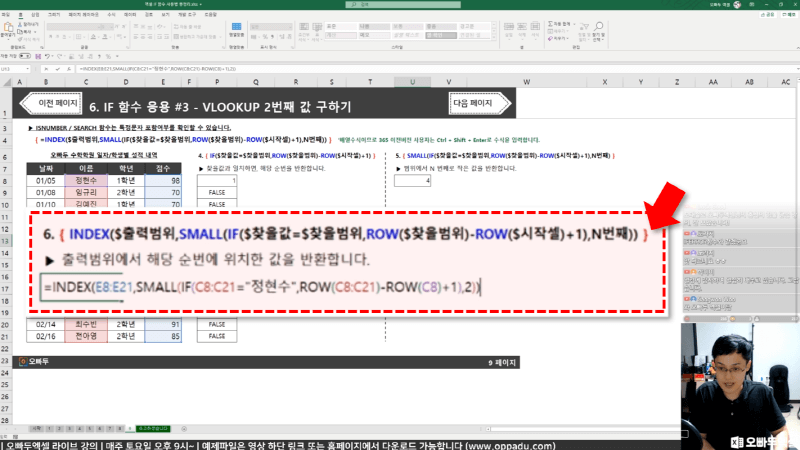Open the Insert (삽입) ribbon tab
This screenshot has height=450, width=800.
tap(35, 15)
